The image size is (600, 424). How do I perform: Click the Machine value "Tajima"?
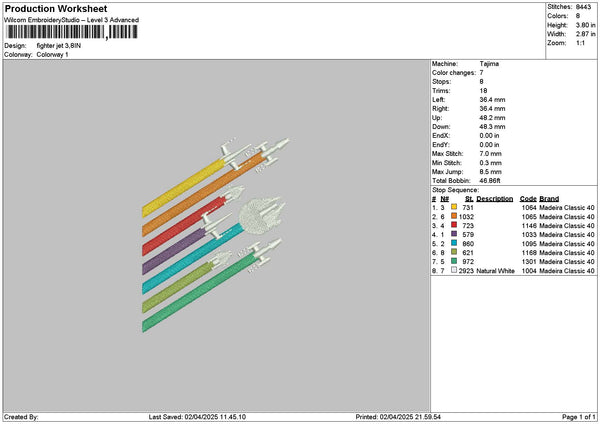(x=489, y=64)
